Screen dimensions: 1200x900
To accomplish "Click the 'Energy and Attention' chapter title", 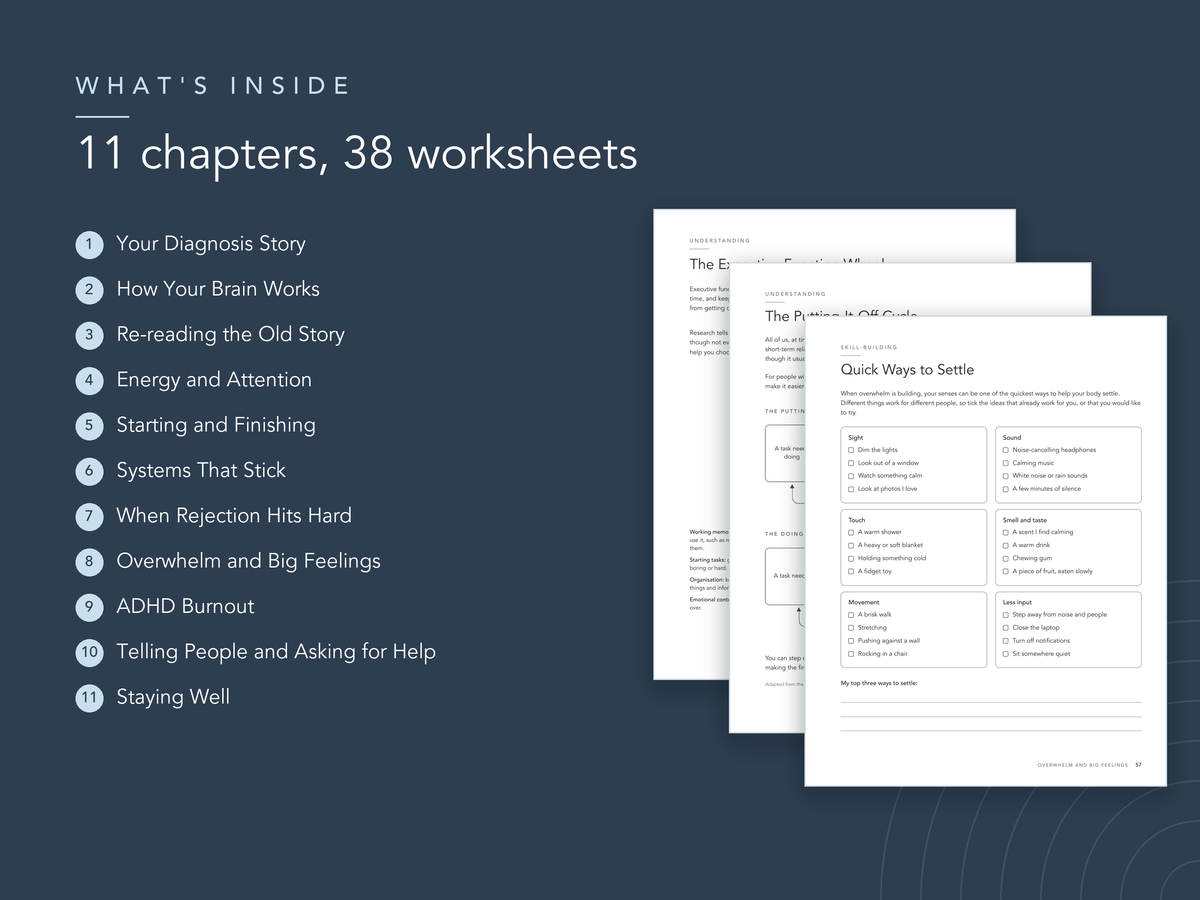I will (x=214, y=380).
